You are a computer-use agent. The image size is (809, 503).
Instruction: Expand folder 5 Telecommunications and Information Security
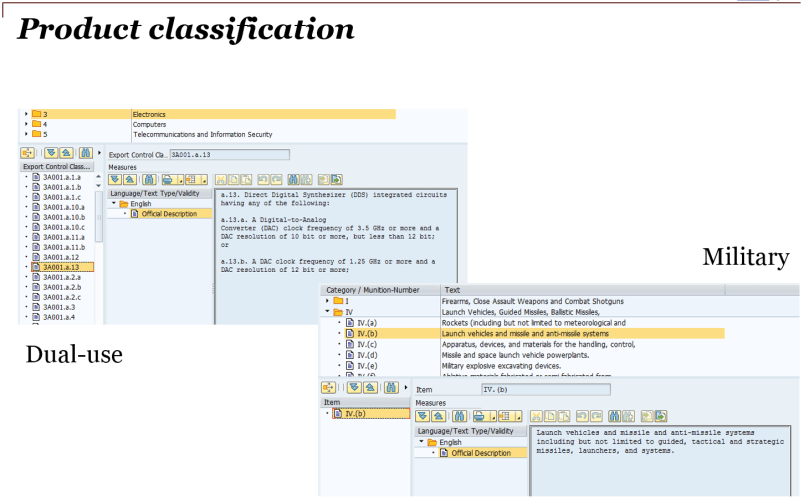26,134
